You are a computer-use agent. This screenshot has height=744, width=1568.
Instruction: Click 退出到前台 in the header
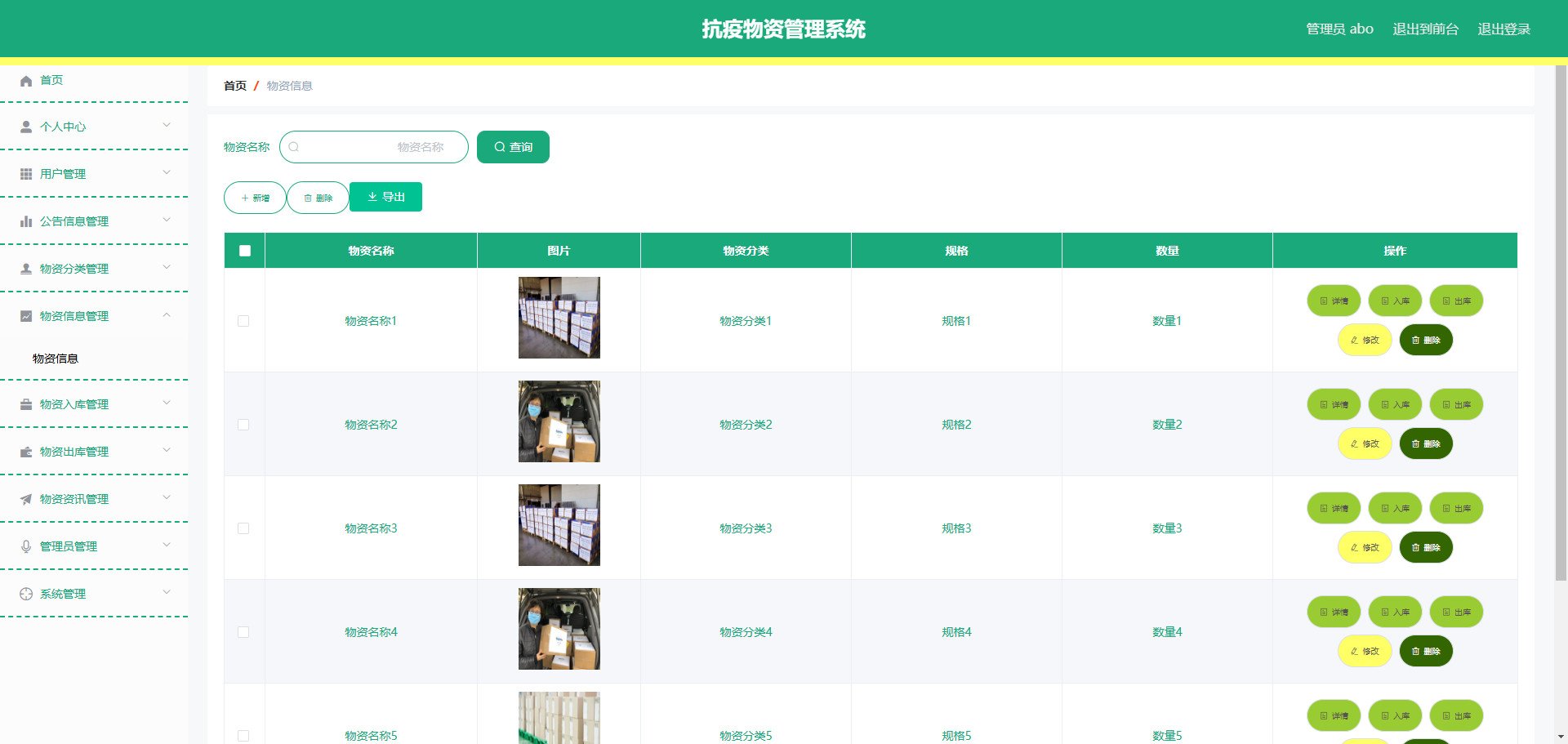pyautogui.click(x=1425, y=29)
